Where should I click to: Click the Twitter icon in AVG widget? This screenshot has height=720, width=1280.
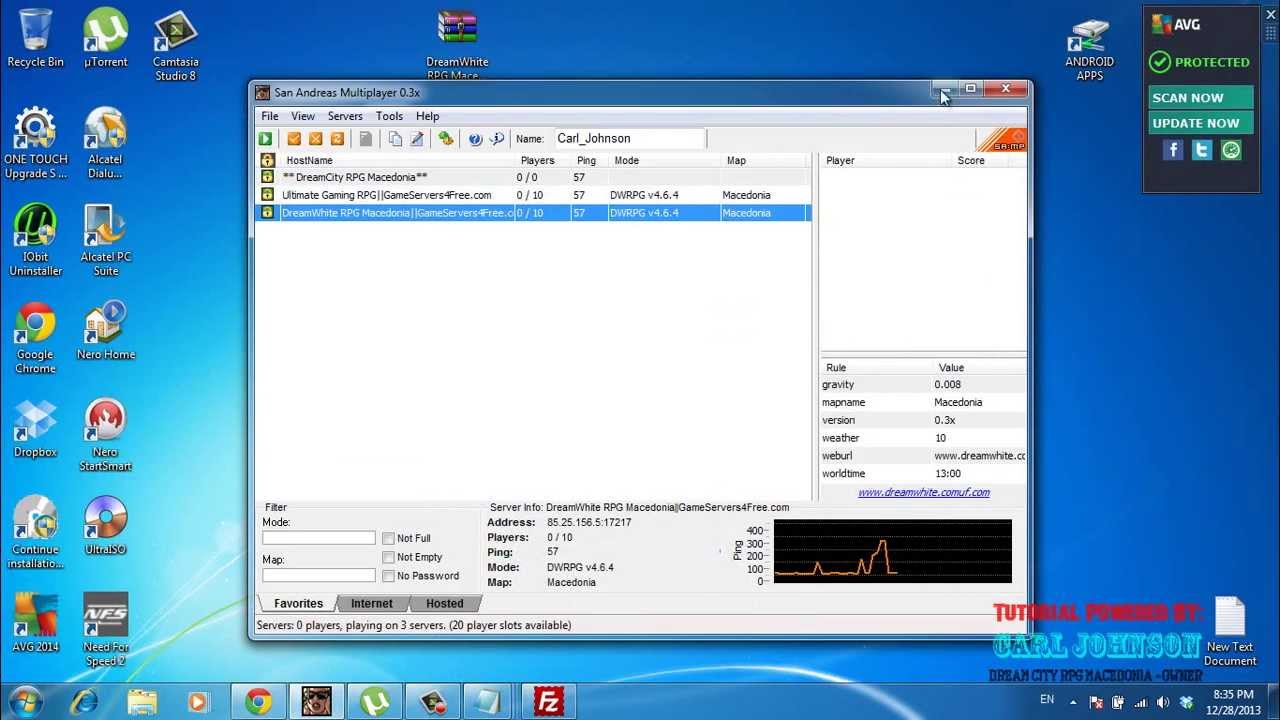(1202, 150)
